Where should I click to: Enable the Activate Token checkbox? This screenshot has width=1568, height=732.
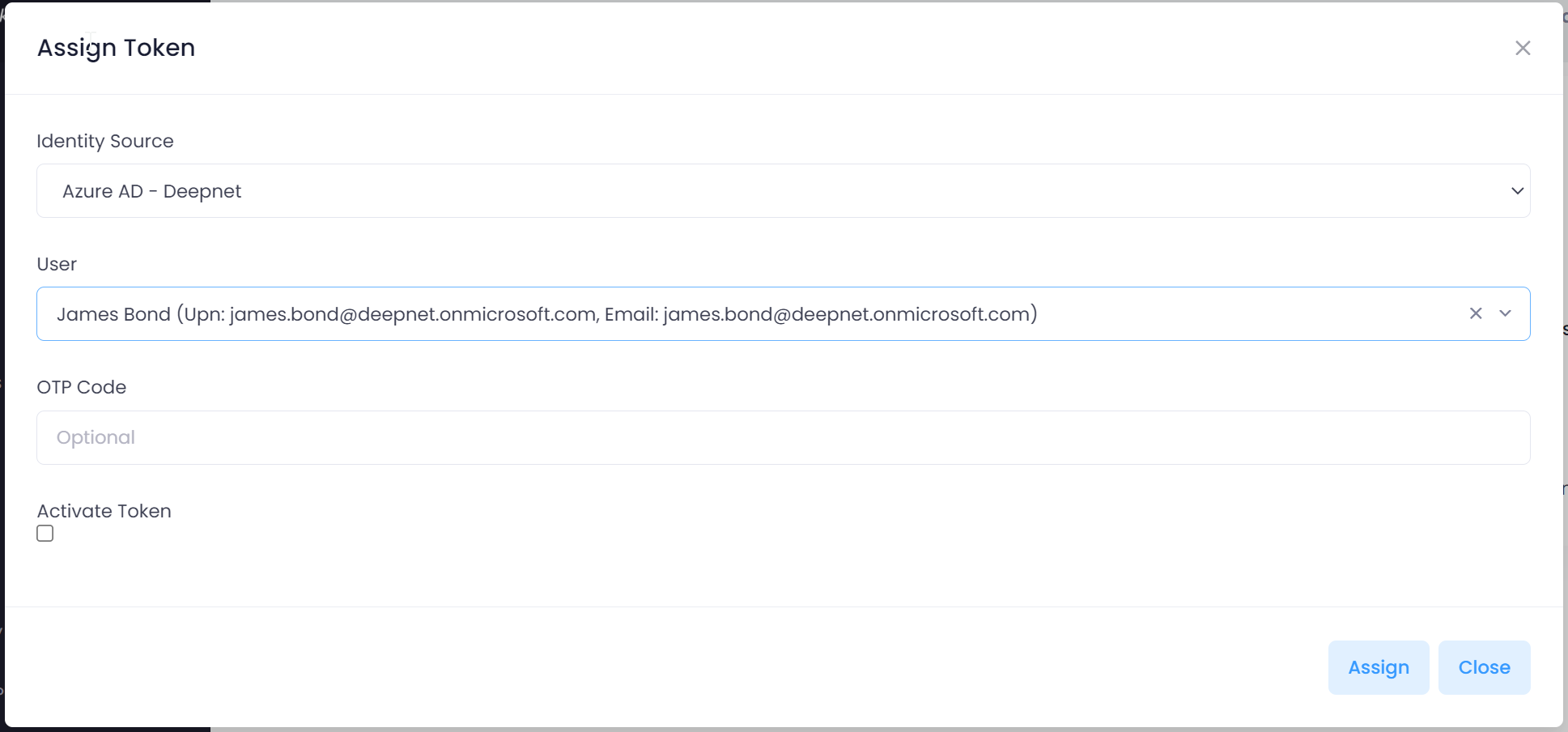click(x=45, y=534)
